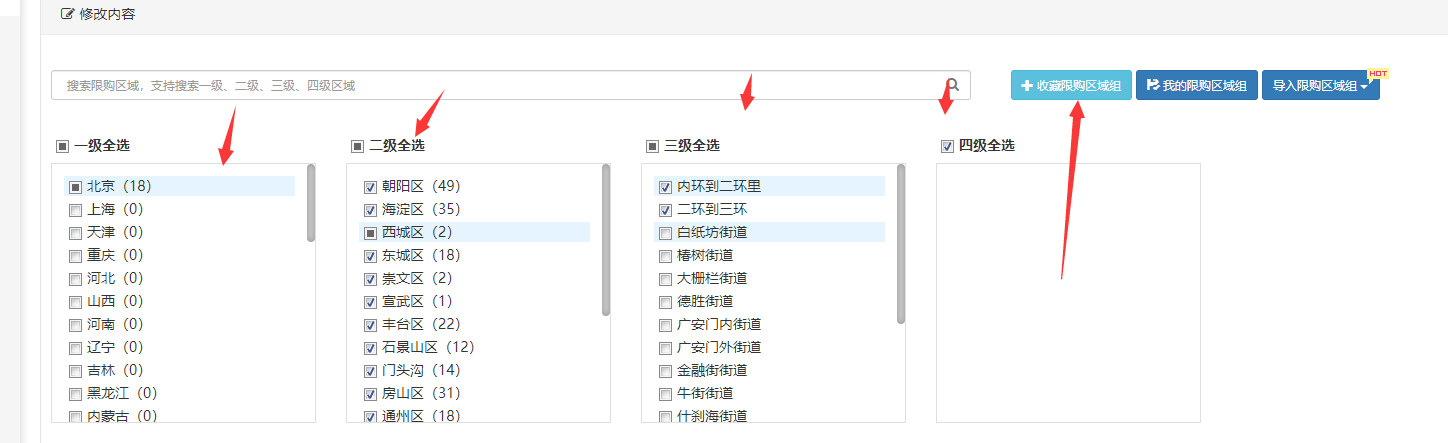
Task: Open the 导入限购区域组 dropdown
Action: (x=1320, y=86)
